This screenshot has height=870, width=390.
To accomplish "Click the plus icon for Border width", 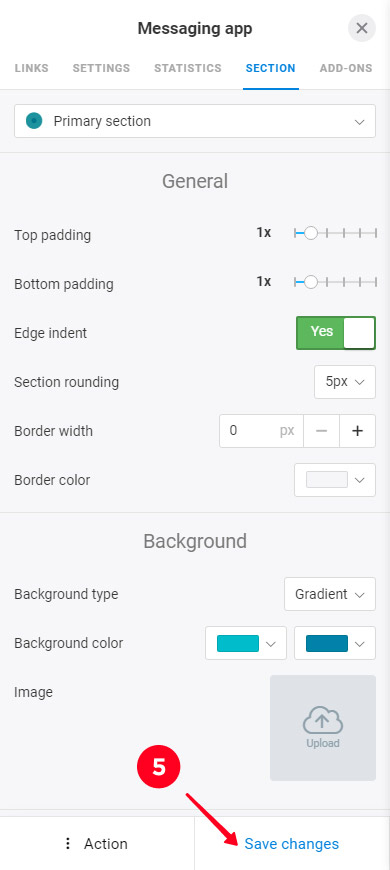I will (357, 431).
